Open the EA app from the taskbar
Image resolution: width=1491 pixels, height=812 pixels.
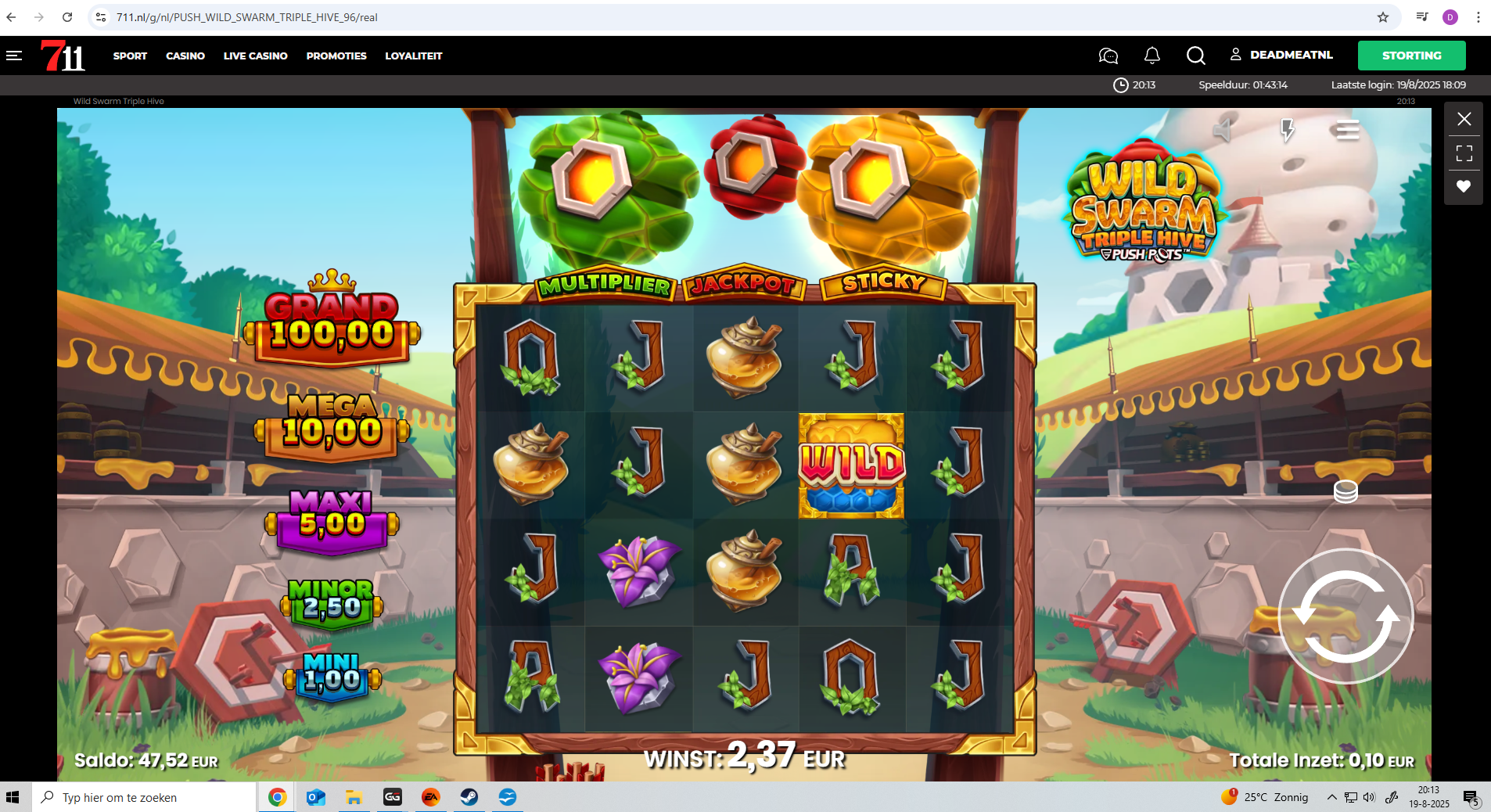[431, 797]
